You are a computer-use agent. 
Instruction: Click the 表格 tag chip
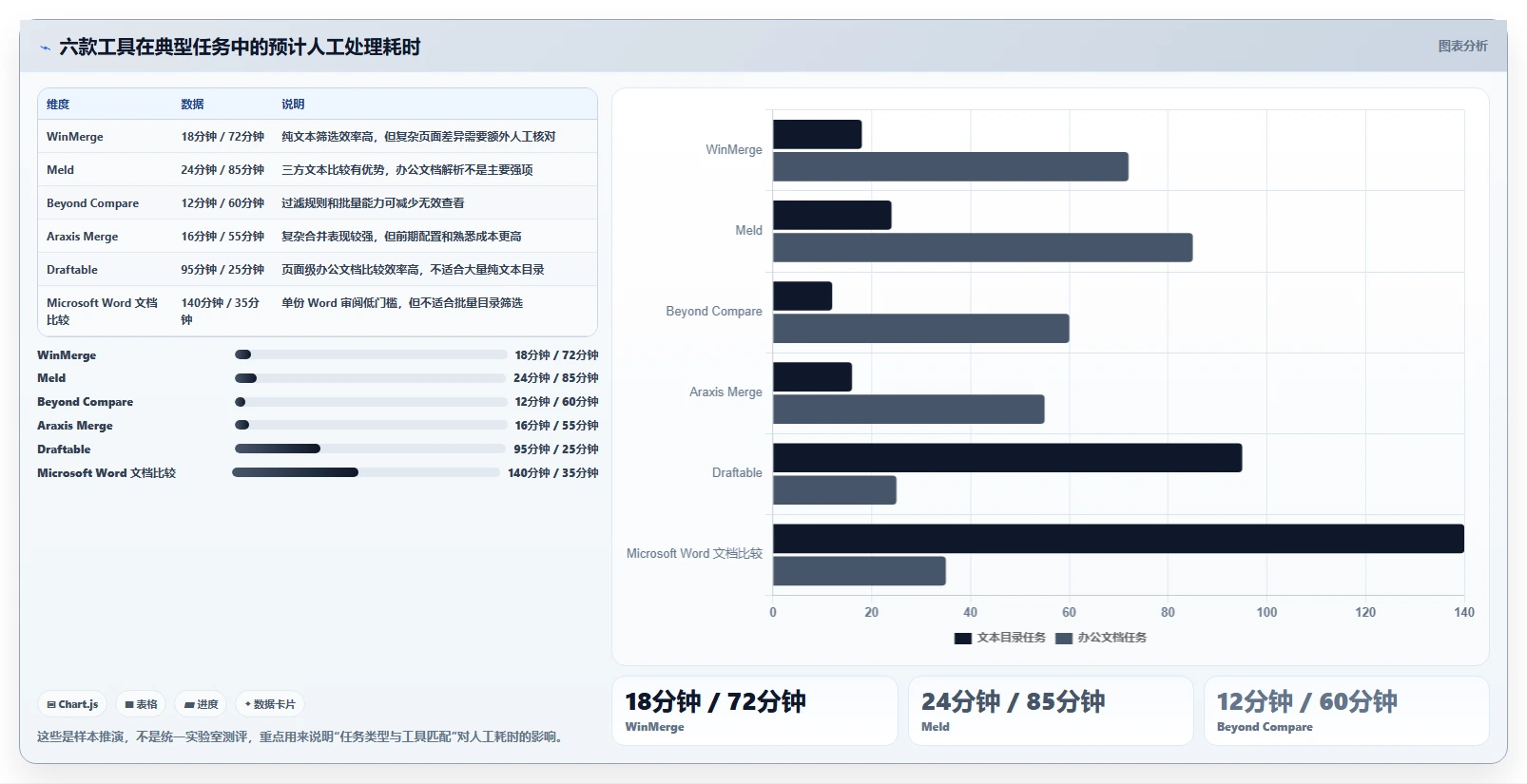(141, 704)
